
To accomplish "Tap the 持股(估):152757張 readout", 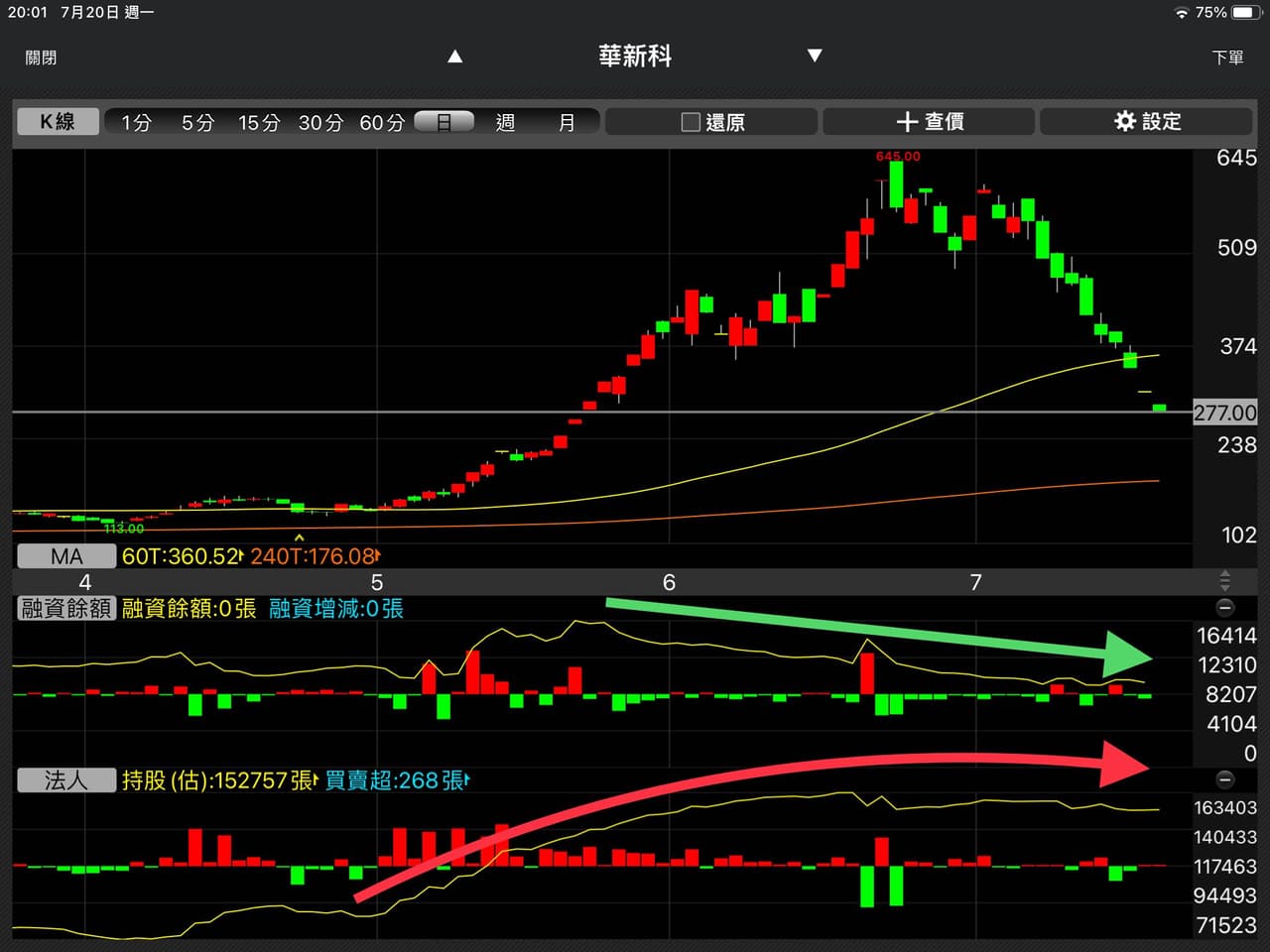I will coord(218,780).
